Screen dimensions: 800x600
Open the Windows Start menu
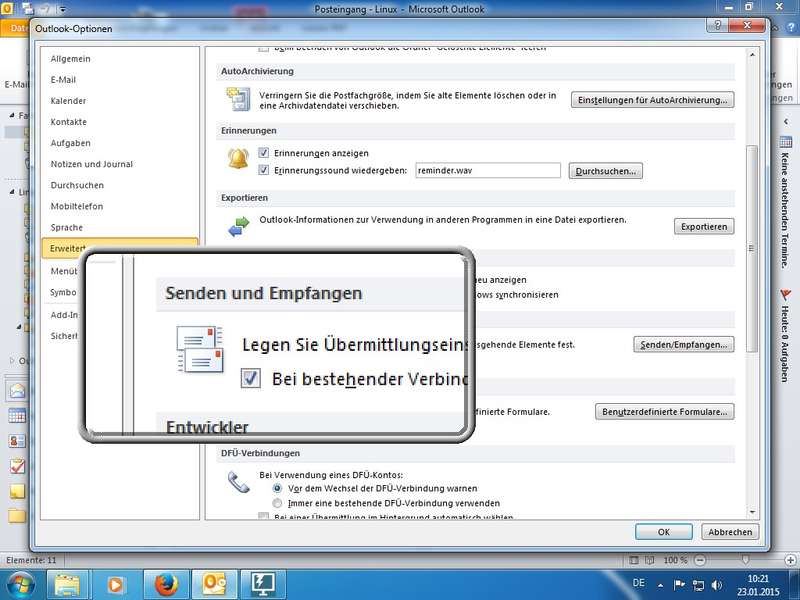(x=21, y=585)
